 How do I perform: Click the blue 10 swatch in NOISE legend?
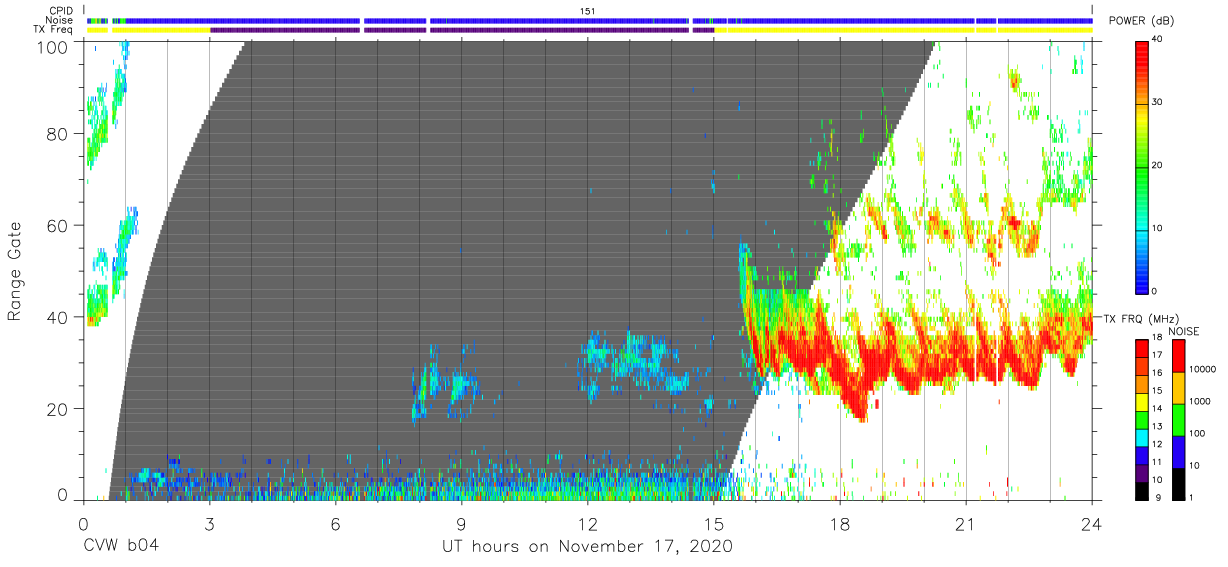pyautogui.click(x=1179, y=451)
